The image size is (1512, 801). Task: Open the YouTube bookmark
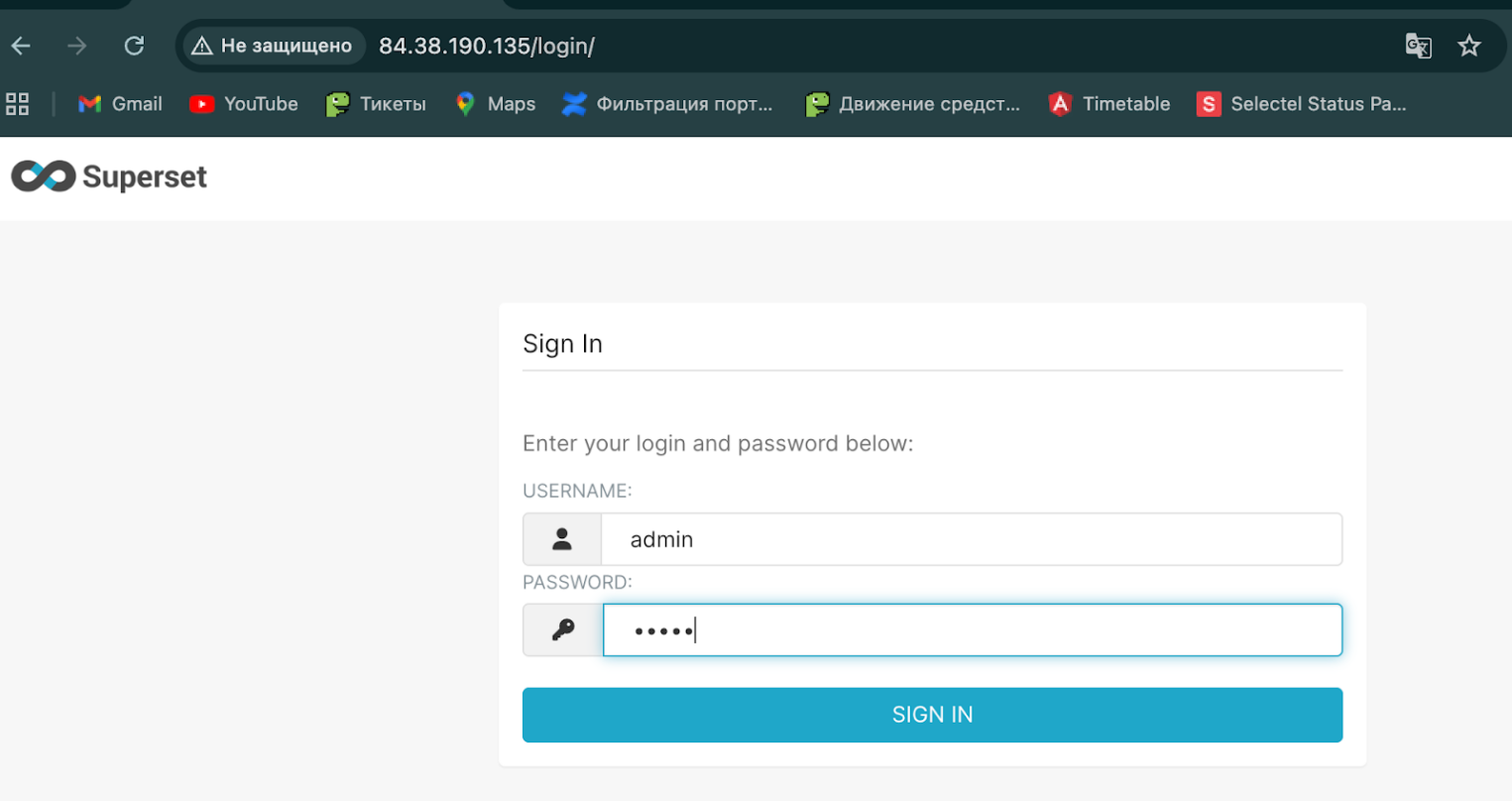coord(244,104)
